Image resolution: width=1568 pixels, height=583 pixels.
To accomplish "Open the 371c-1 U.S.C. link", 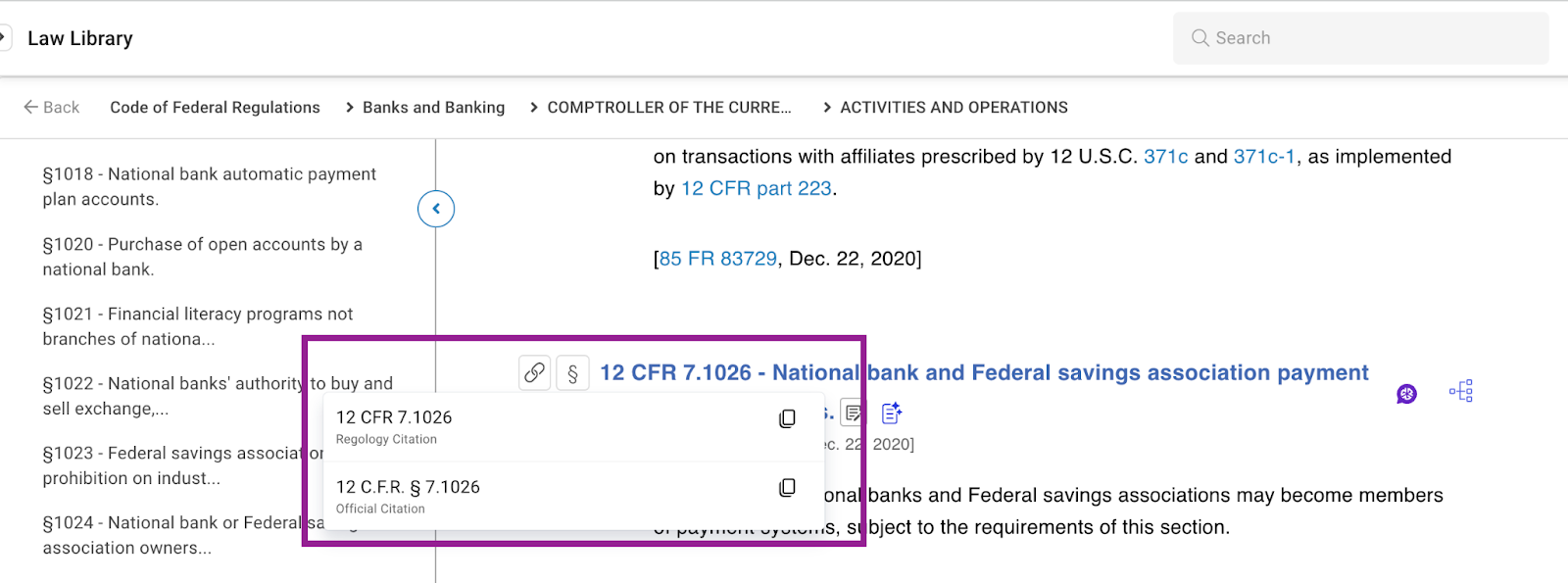I will tap(1263, 157).
